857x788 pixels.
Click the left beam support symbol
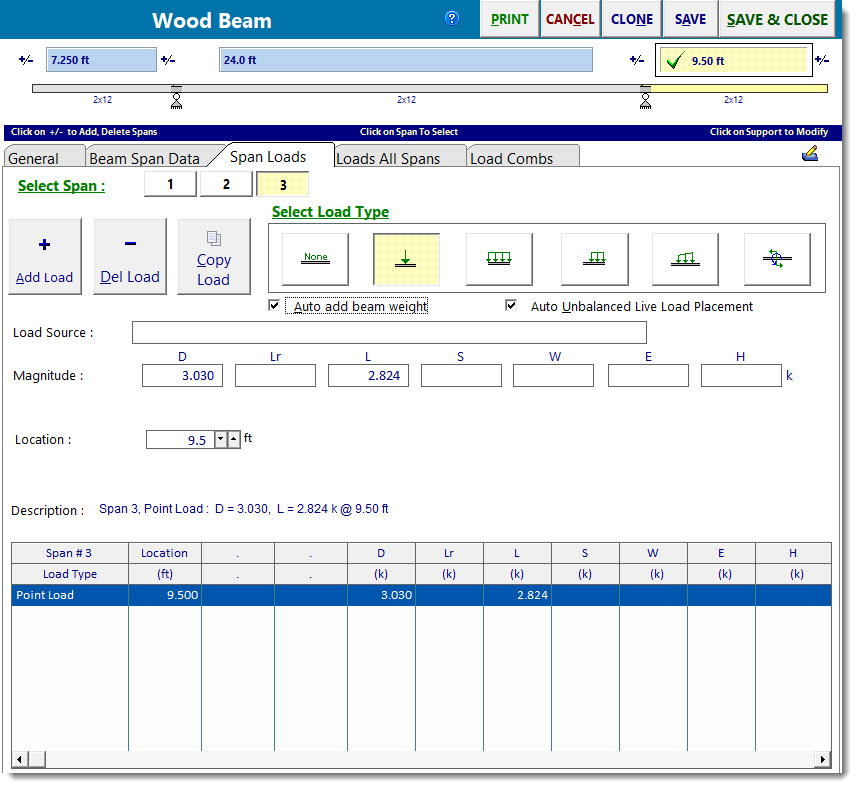pos(176,97)
